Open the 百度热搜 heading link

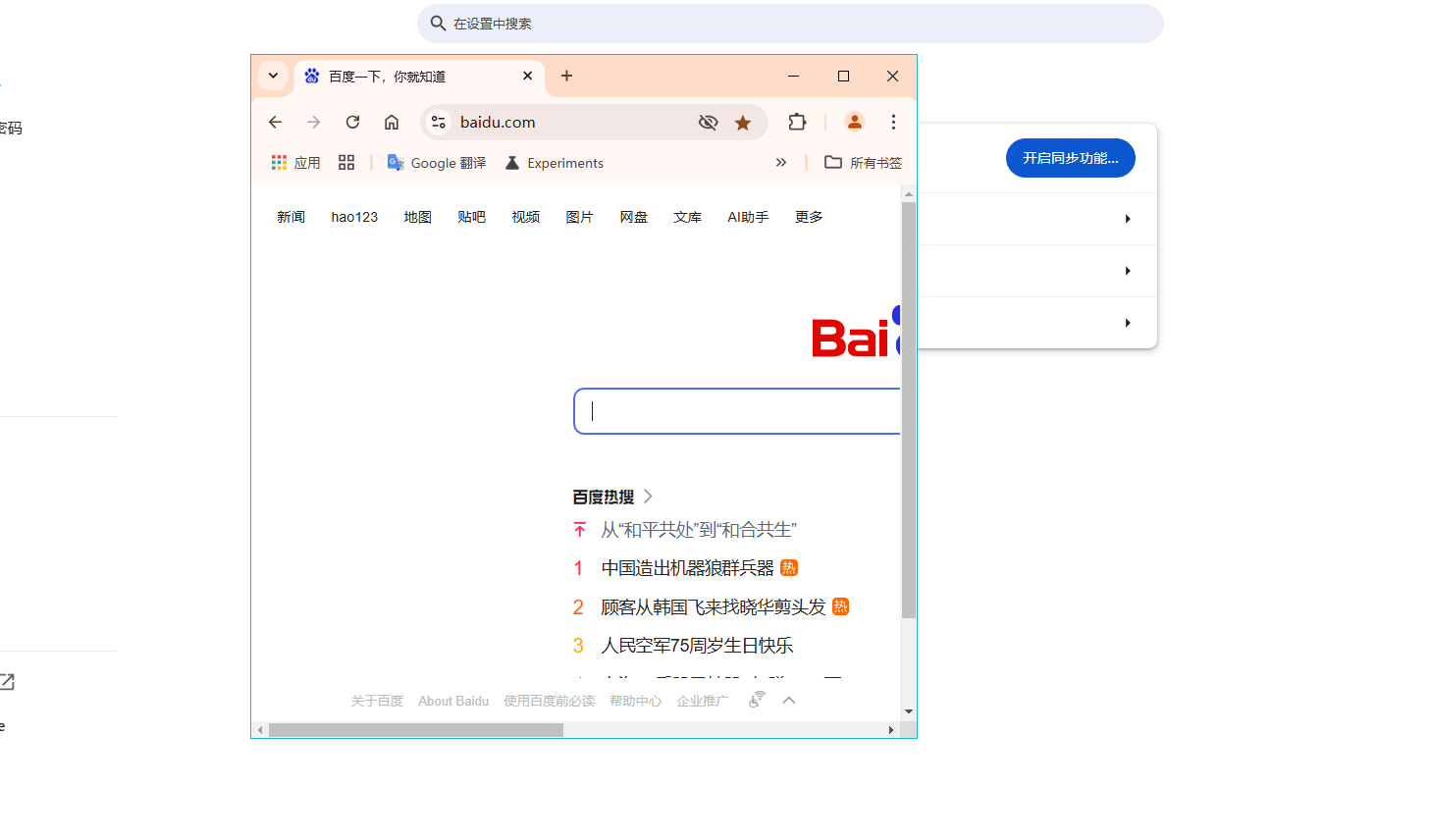point(604,497)
